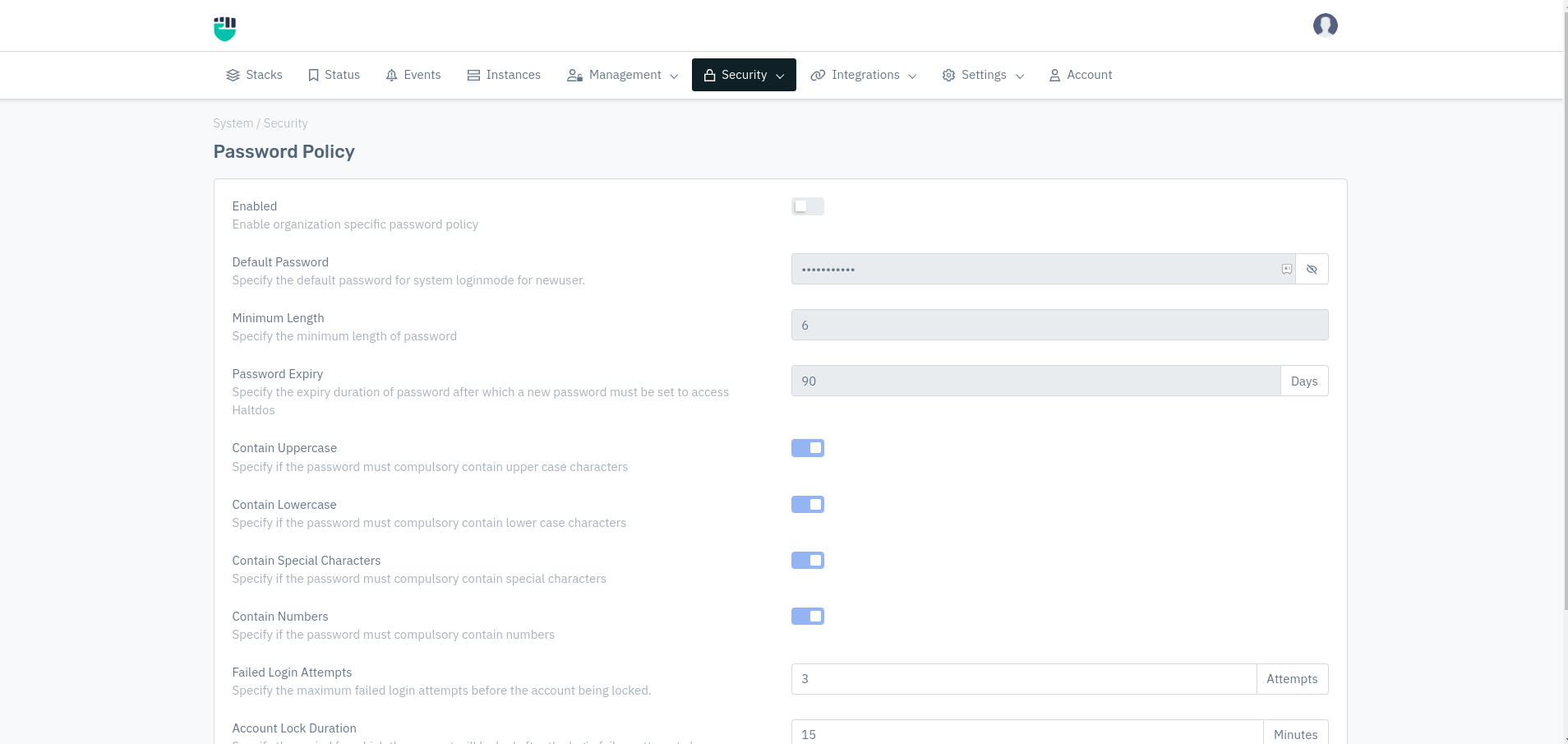Click the password manager icon in Default Password field
The width and height of the screenshot is (1568, 744).
(1286, 270)
